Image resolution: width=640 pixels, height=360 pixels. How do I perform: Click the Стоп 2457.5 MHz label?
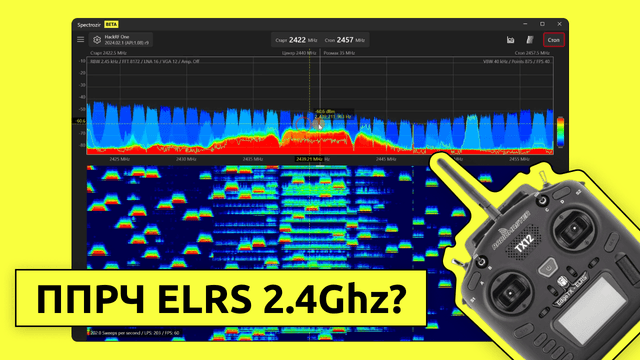(532, 53)
